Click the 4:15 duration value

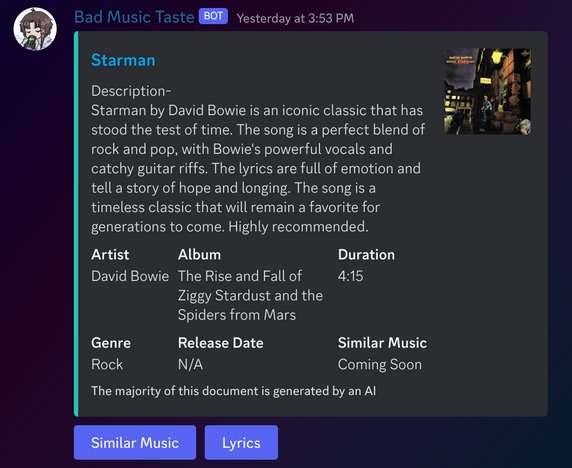(350, 276)
